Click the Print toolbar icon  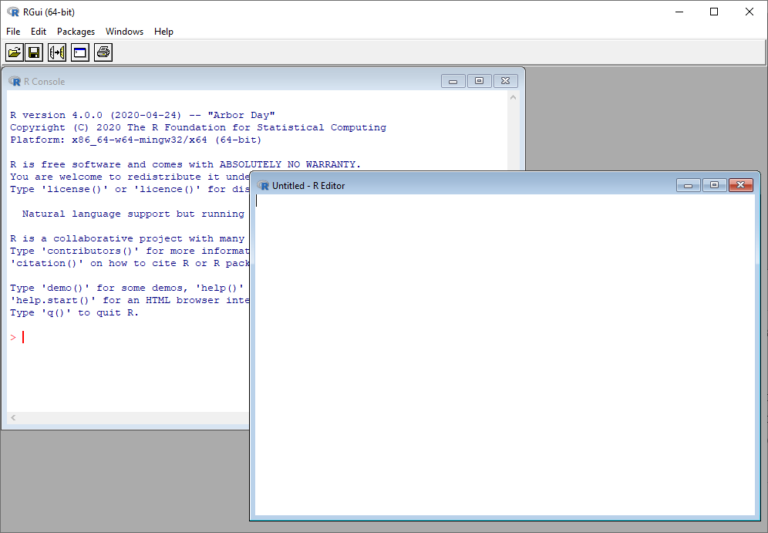coord(103,52)
